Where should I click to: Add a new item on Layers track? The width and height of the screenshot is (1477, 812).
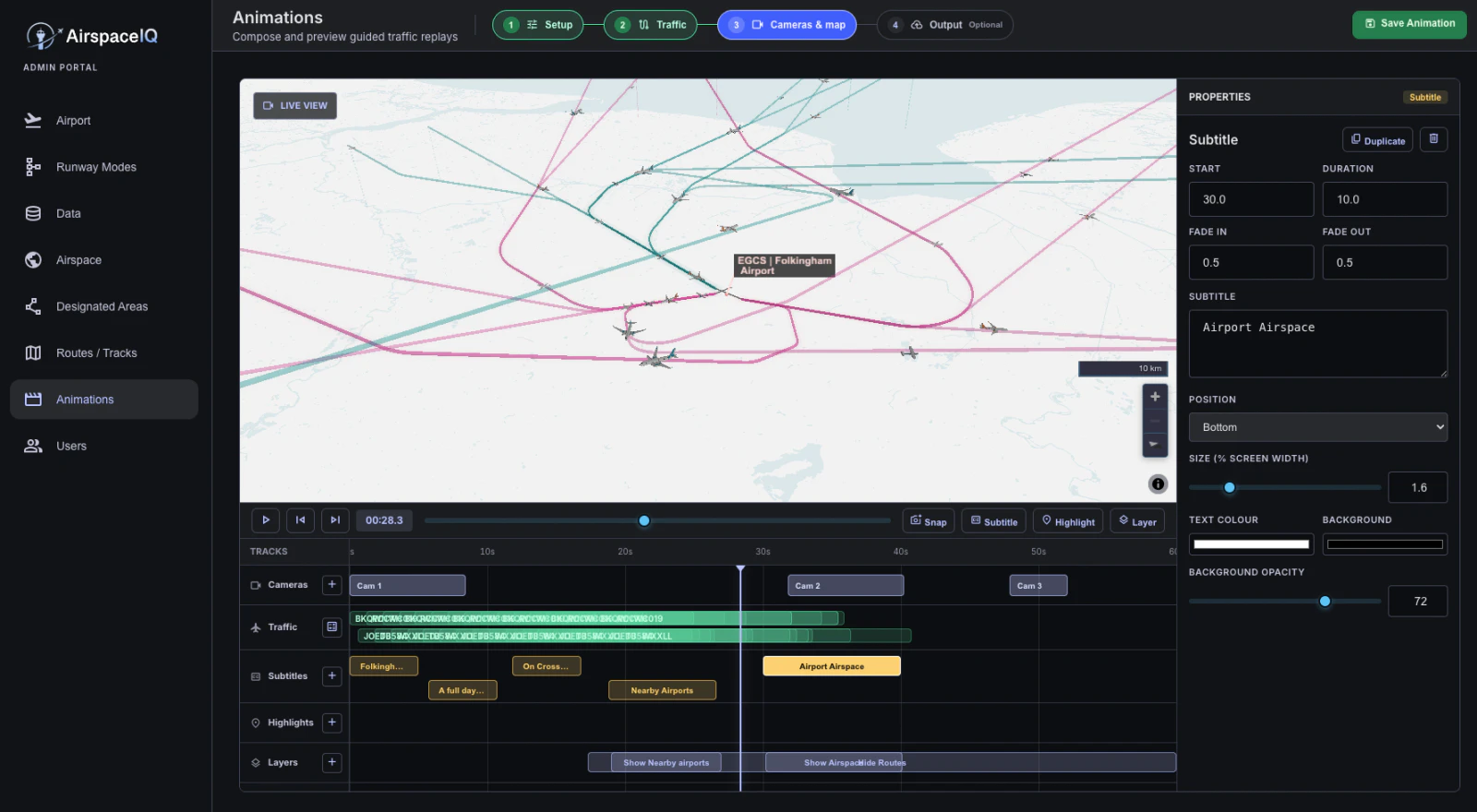[x=332, y=762]
